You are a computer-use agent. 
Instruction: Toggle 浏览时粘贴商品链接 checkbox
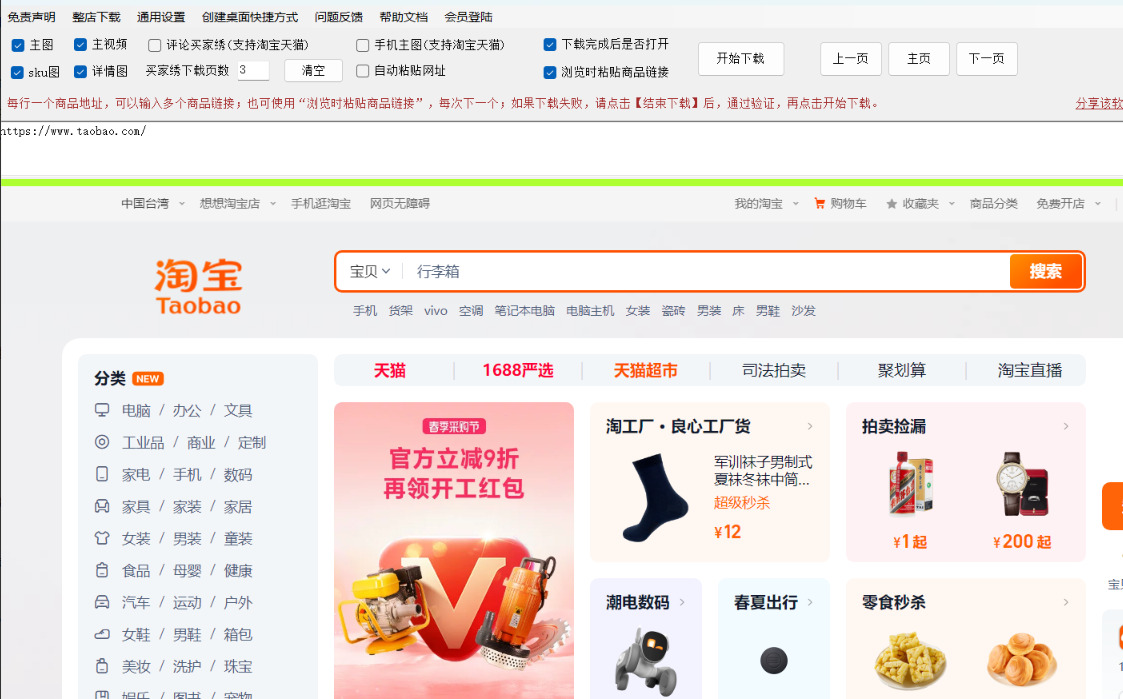coord(549,72)
